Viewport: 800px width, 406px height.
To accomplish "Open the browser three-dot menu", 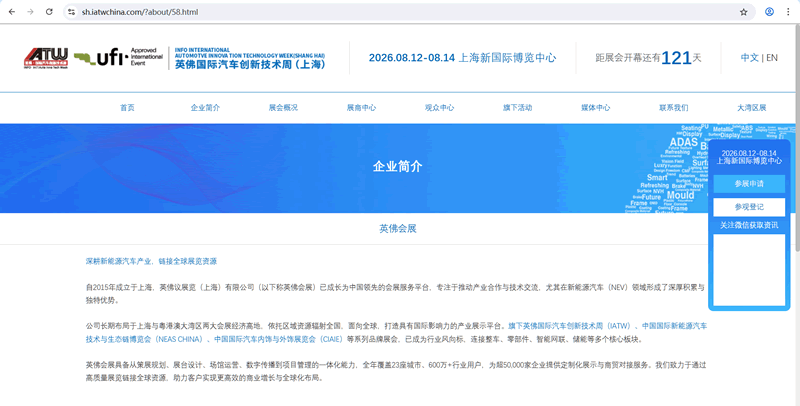I will 788,11.
